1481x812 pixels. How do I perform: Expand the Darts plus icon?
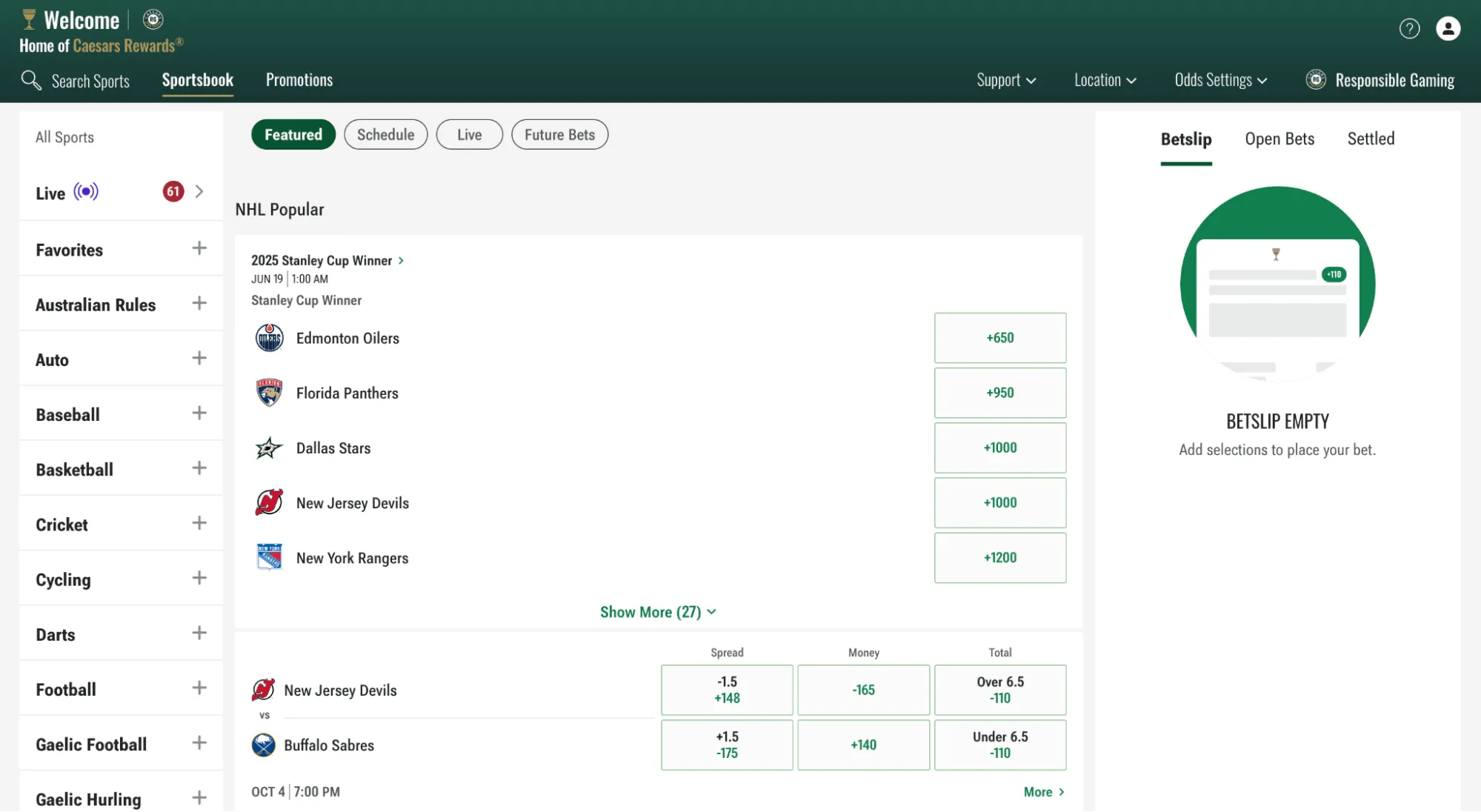(199, 633)
